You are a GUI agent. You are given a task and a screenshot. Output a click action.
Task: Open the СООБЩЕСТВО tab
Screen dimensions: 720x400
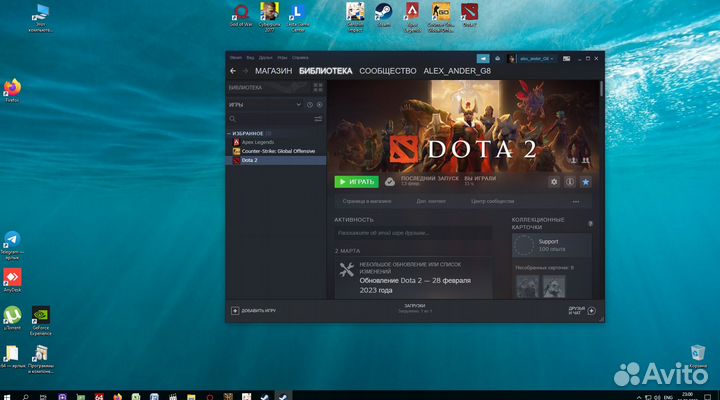(388, 71)
